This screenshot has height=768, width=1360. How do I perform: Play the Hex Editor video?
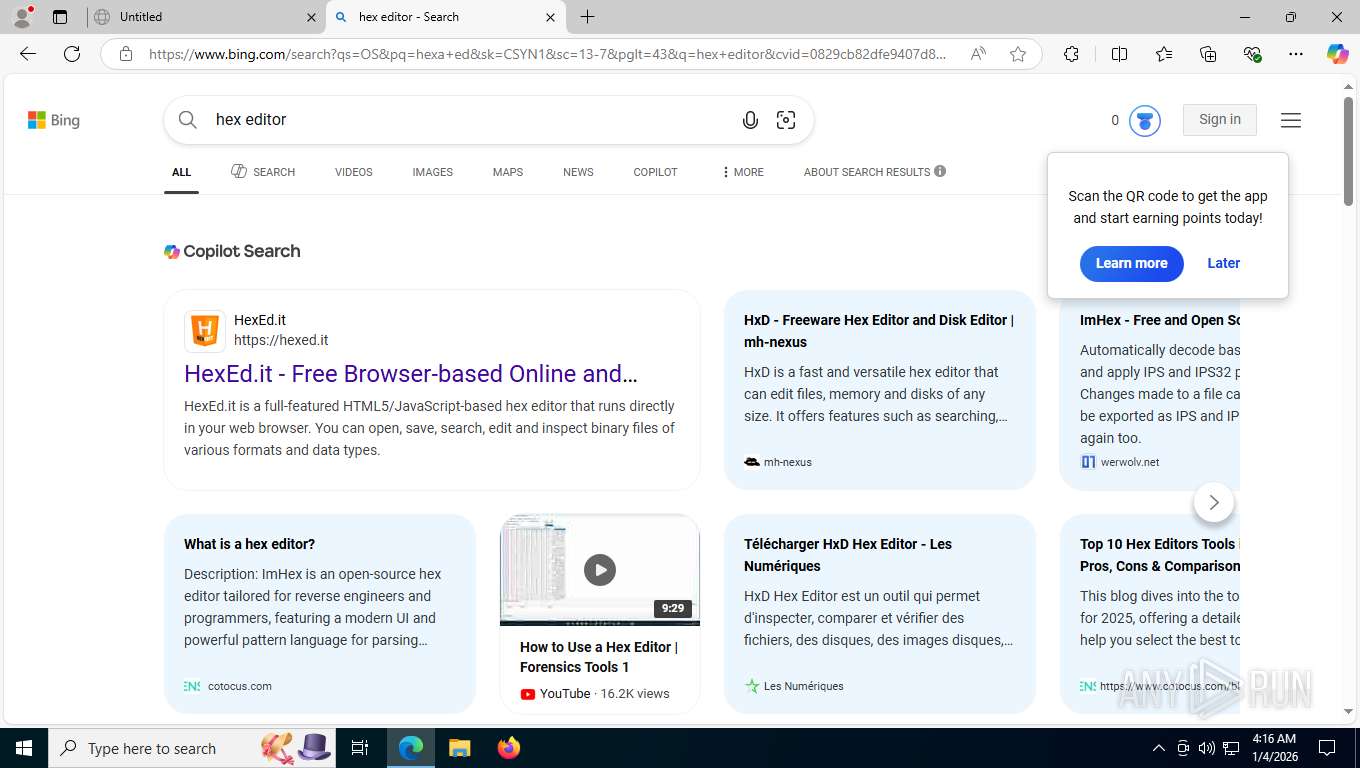(x=600, y=570)
